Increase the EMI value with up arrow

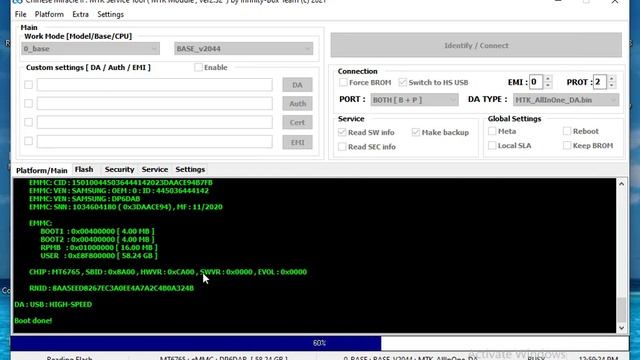pos(548,79)
